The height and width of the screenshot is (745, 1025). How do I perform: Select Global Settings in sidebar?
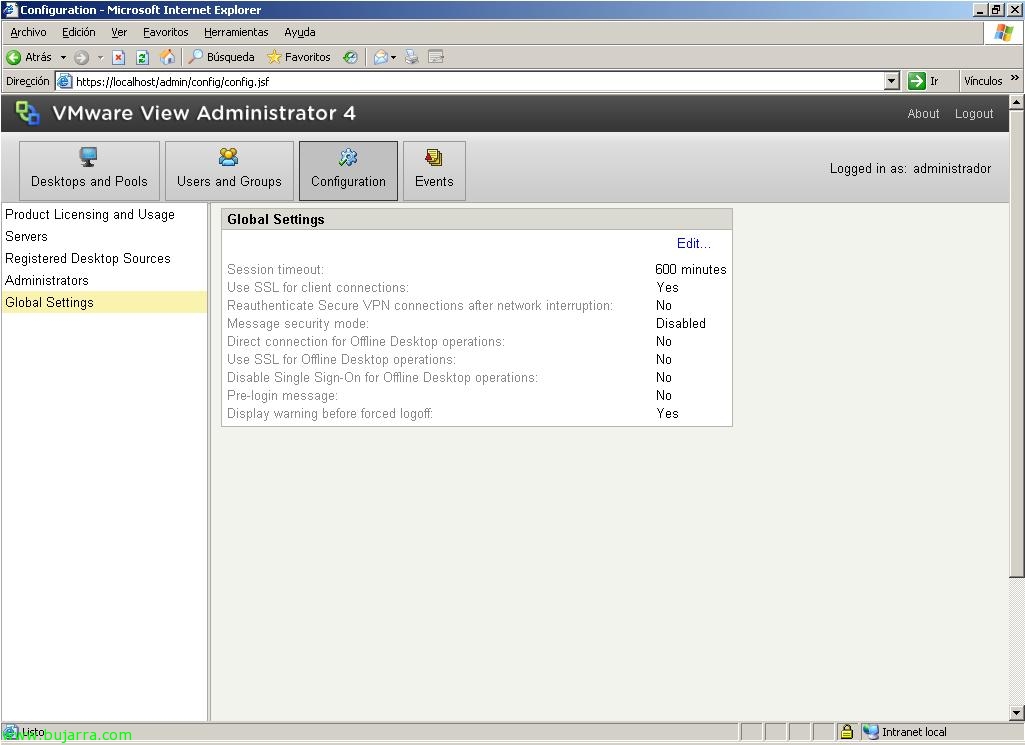104,302
